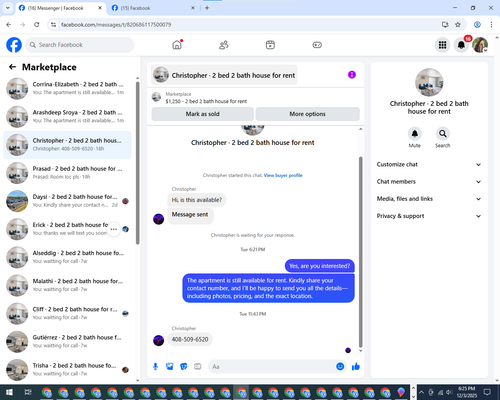500x400 pixels.
Task: Click the conversation list scrollbar
Action: pyautogui.click(x=138, y=163)
